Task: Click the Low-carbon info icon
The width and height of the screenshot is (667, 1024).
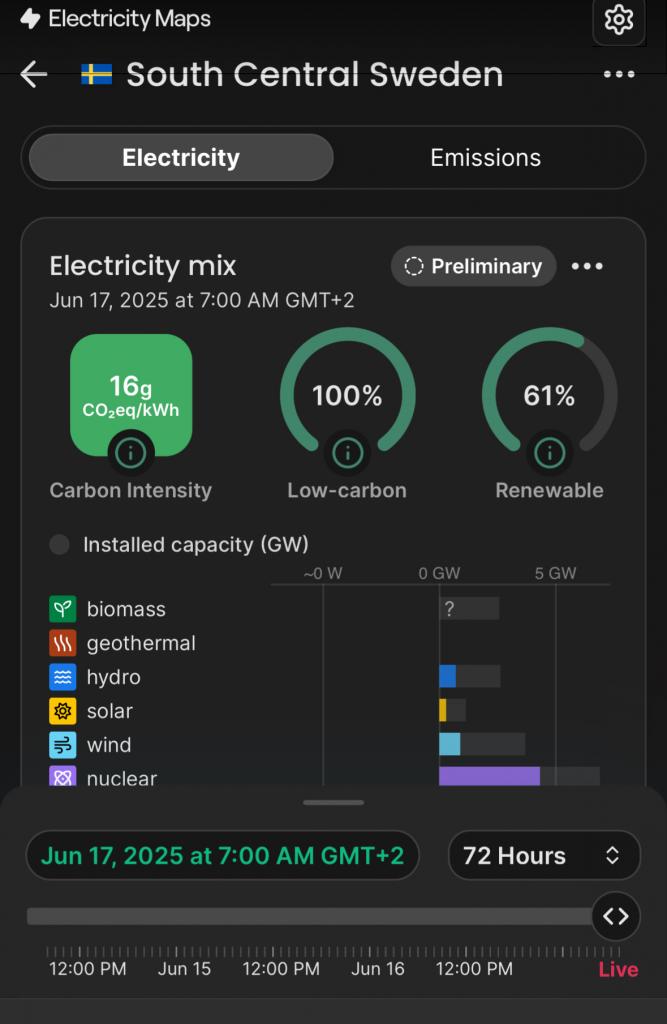Action: tap(347, 453)
